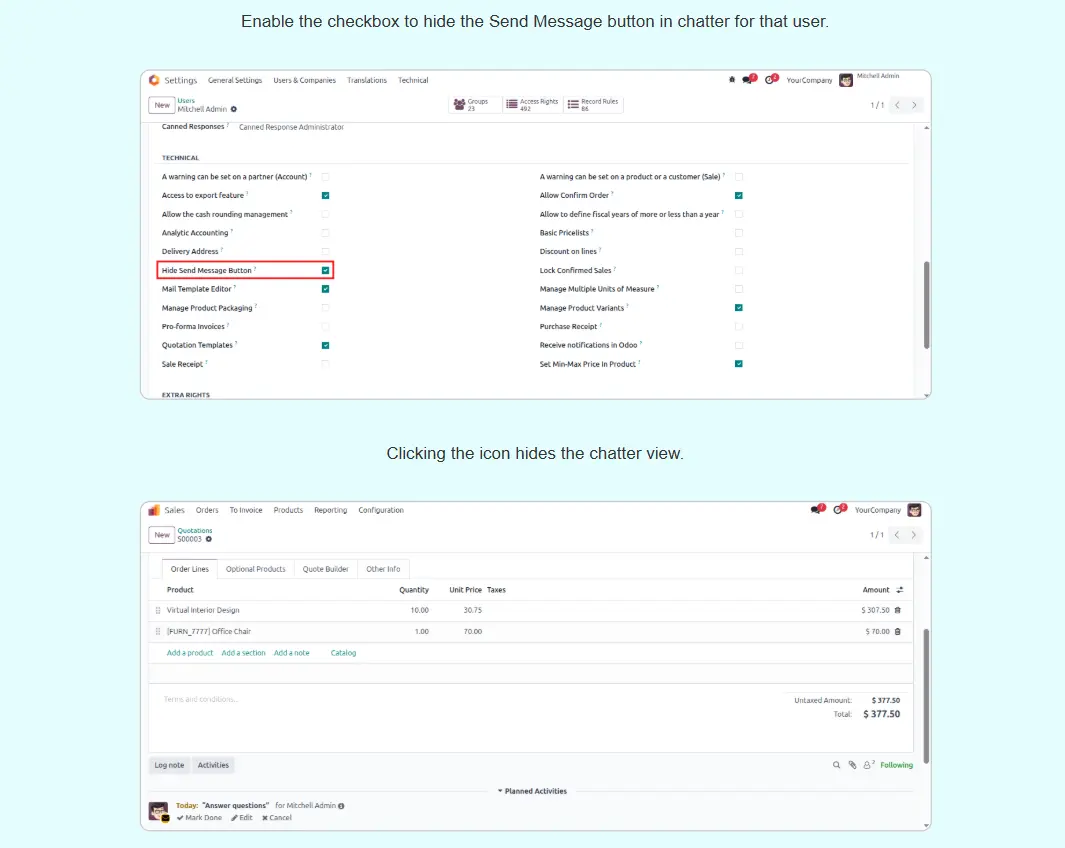The width and height of the screenshot is (1065, 848).
Task: Go to next record arrow in Quotations
Action: pyautogui.click(x=914, y=535)
